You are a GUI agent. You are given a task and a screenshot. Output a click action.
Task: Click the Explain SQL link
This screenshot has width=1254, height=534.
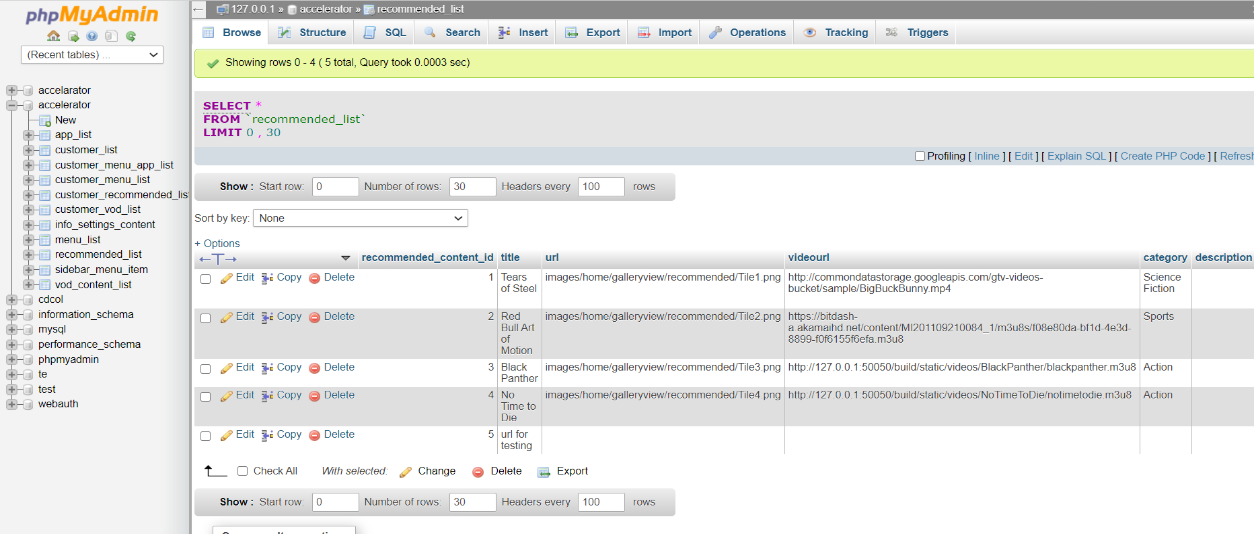click(1077, 156)
